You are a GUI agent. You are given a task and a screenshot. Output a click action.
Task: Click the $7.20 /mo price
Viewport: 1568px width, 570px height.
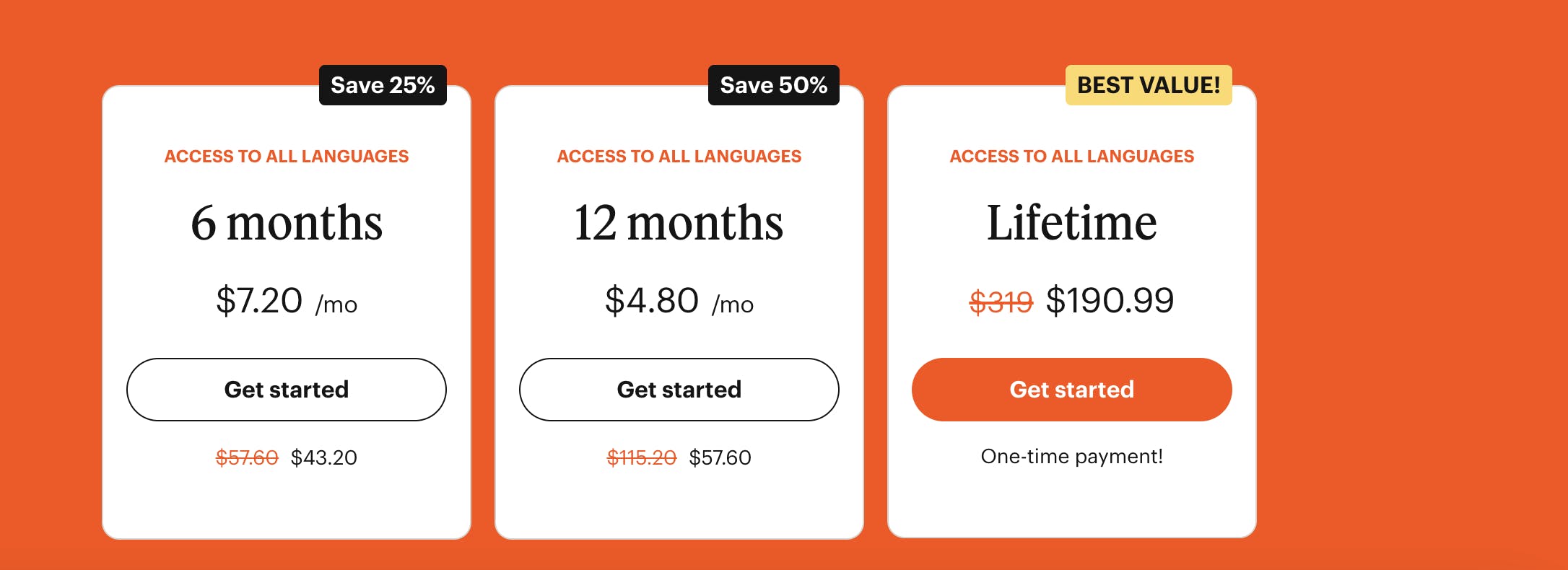287,300
